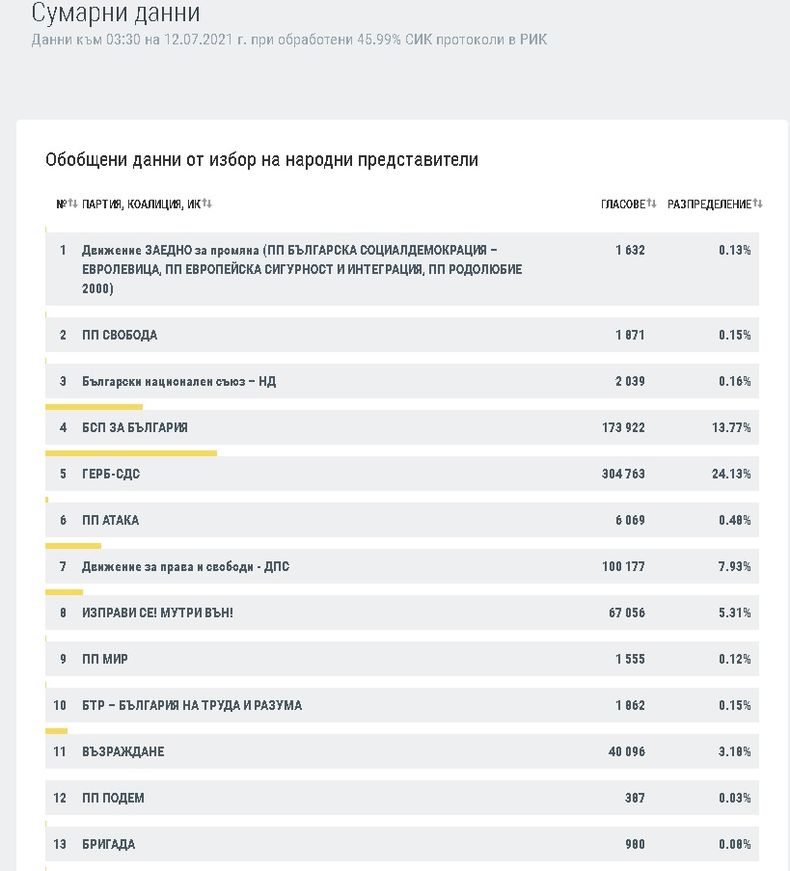
Task: Click the ГЛАСОВЕ column header text
Action: point(622,204)
